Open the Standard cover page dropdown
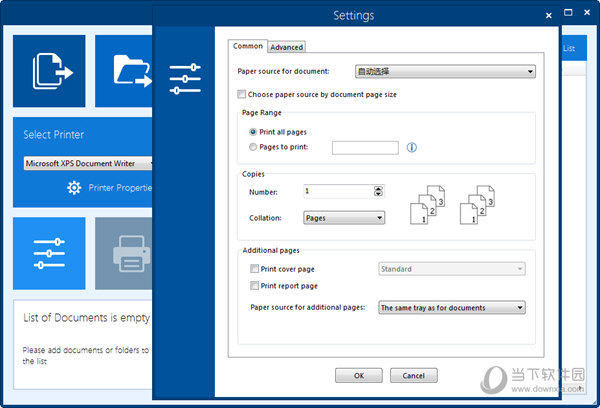600x408 pixels. 452,269
